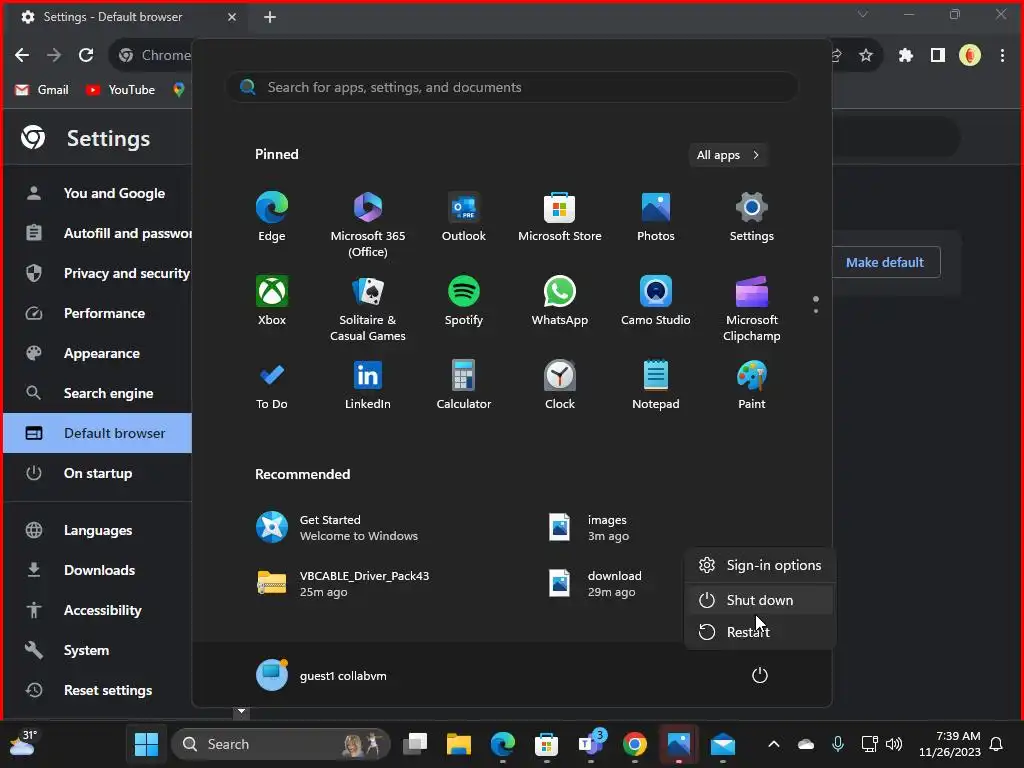Open Gmail bookmark

pyautogui.click(x=42, y=90)
